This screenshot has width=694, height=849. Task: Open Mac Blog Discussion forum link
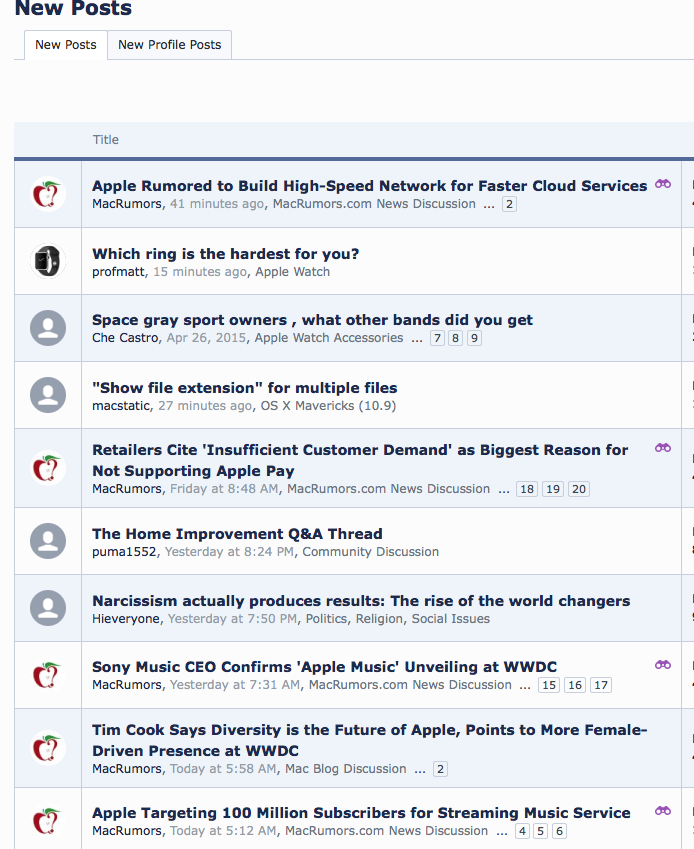coord(345,769)
